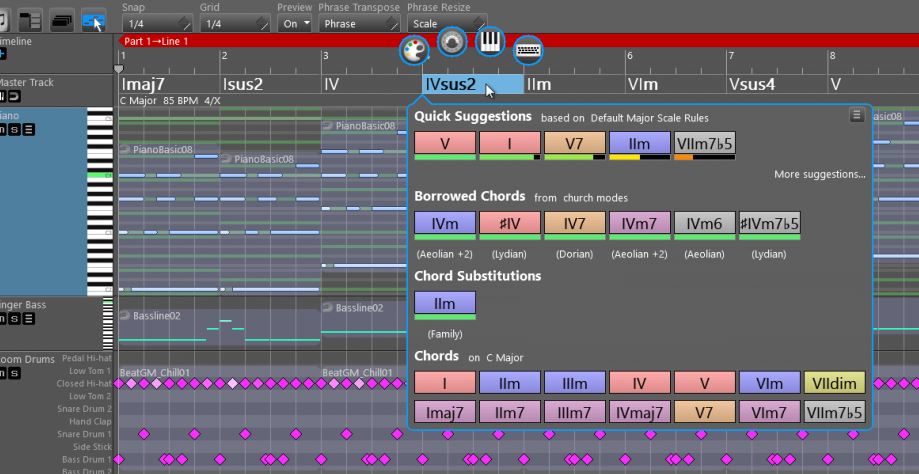Image resolution: width=919 pixels, height=474 pixels.
Task: Click the Snare Drum 1 lane label
Action: click(84, 434)
